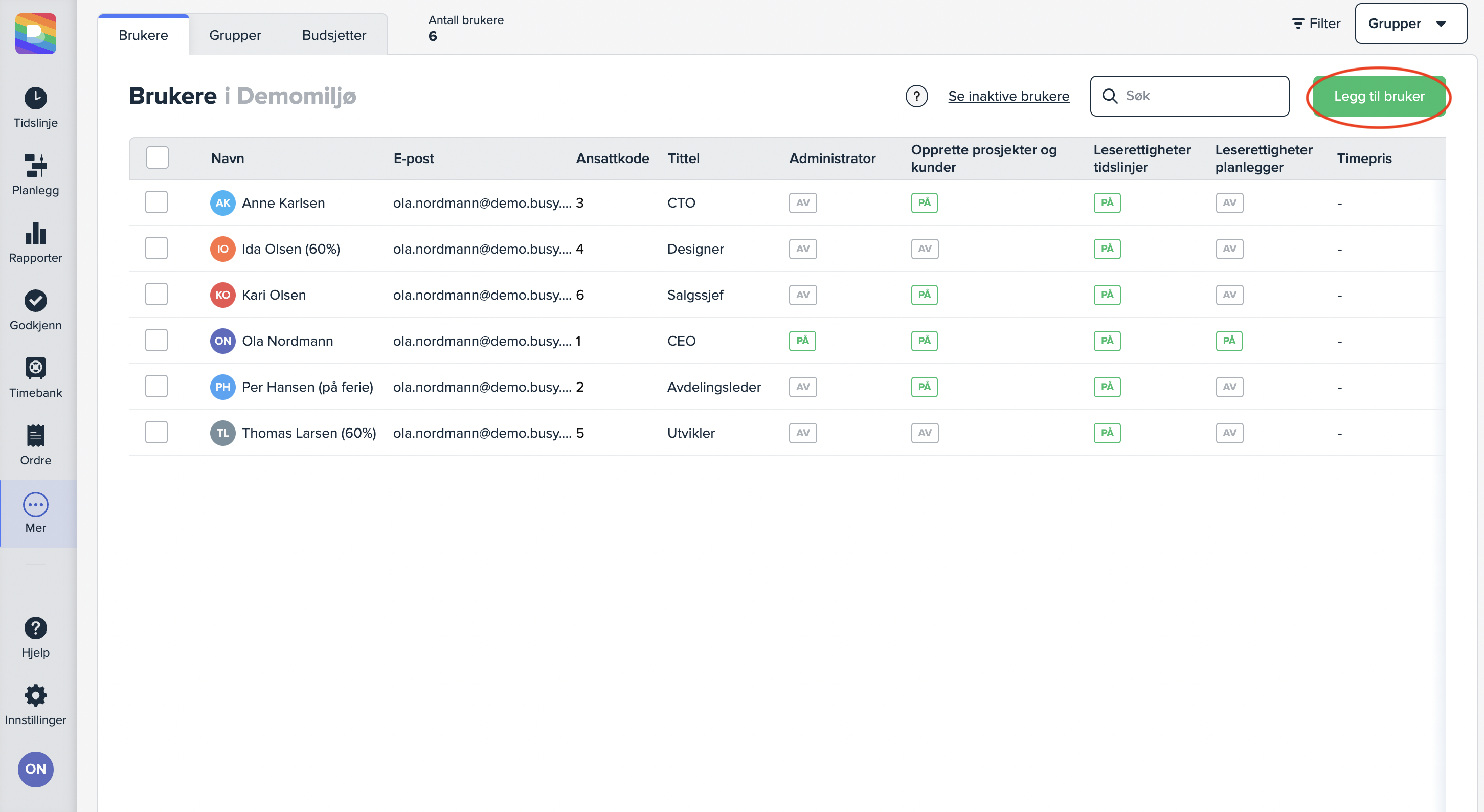Toggle the select-all checkbox in the header
Image resolution: width=1484 pixels, height=812 pixels.
pyautogui.click(x=156, y=157)
